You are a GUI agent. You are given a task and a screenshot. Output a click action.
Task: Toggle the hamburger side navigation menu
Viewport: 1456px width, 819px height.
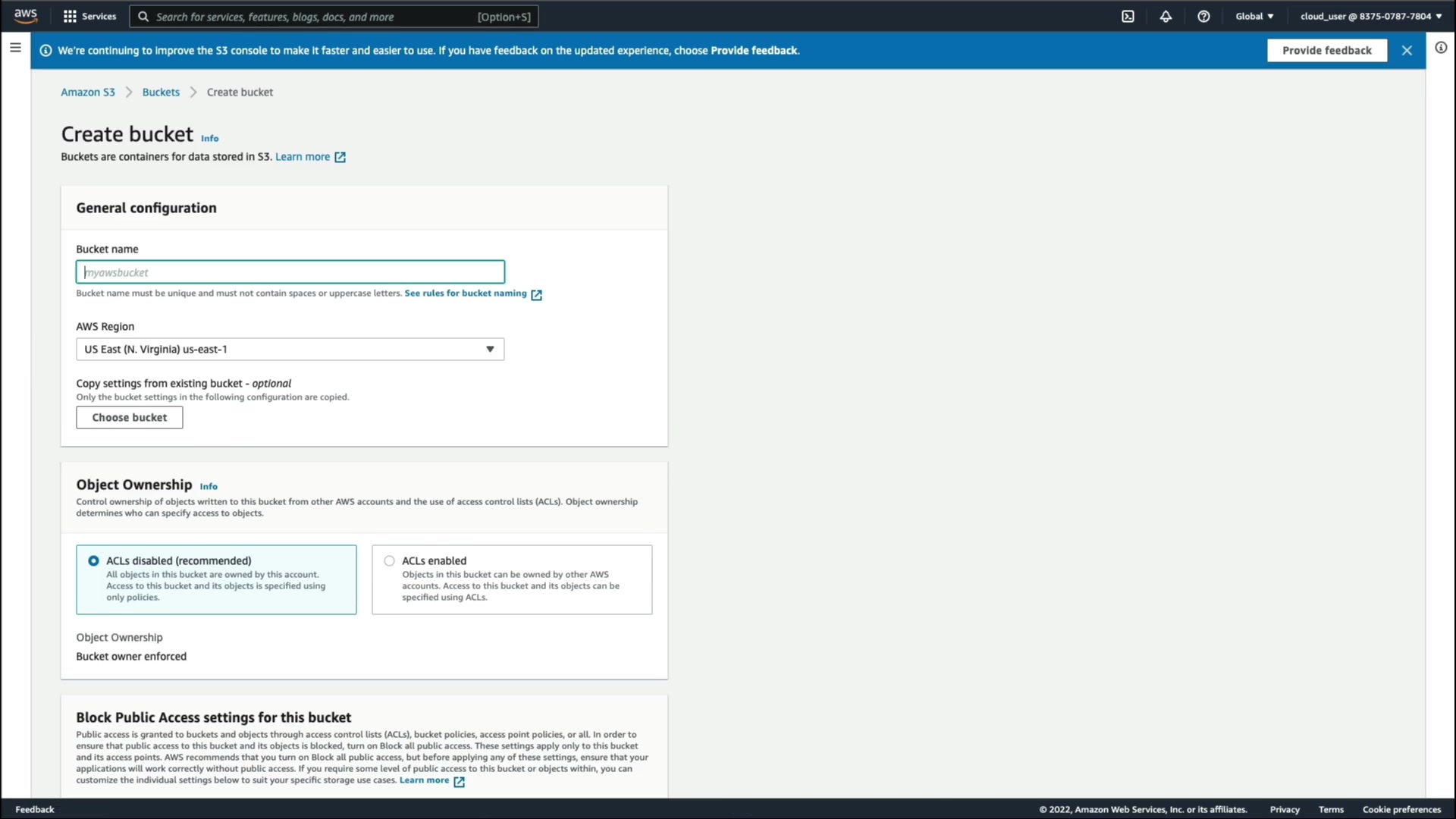tap(15, 48)
